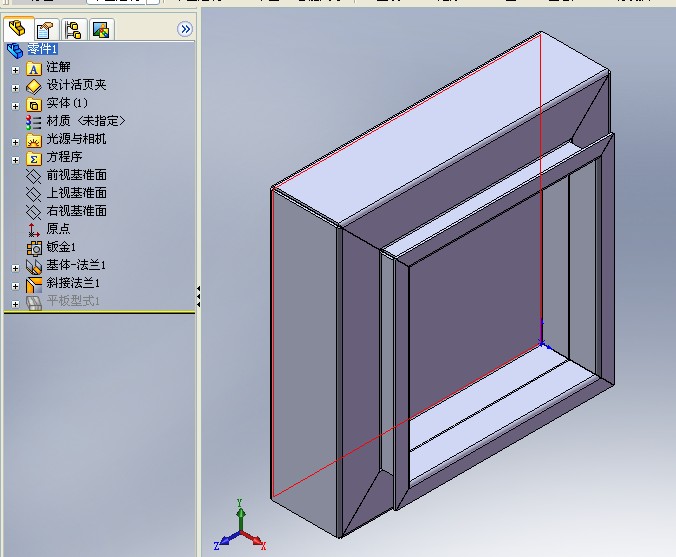Click the 前视基准面 plane icon

coord(34,176)
